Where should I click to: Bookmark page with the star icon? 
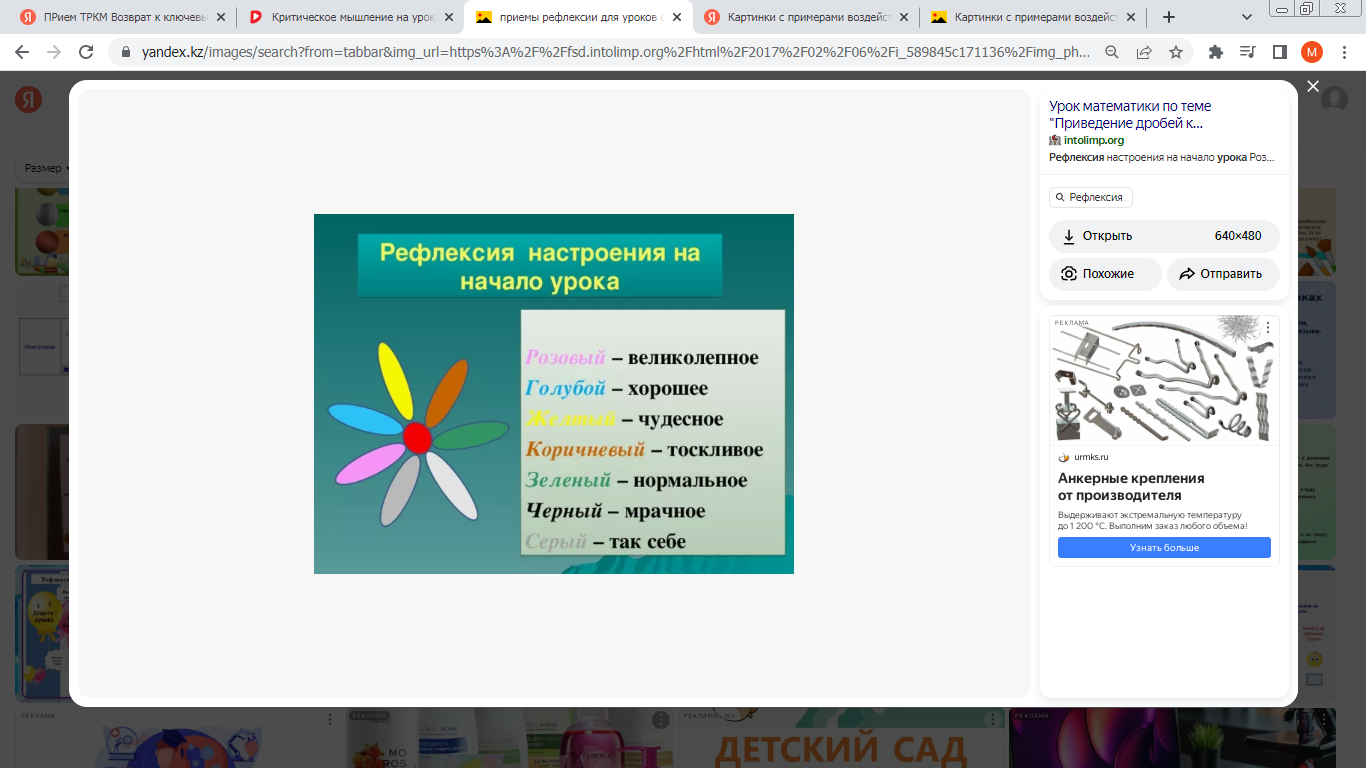[x=1176, y=53]
